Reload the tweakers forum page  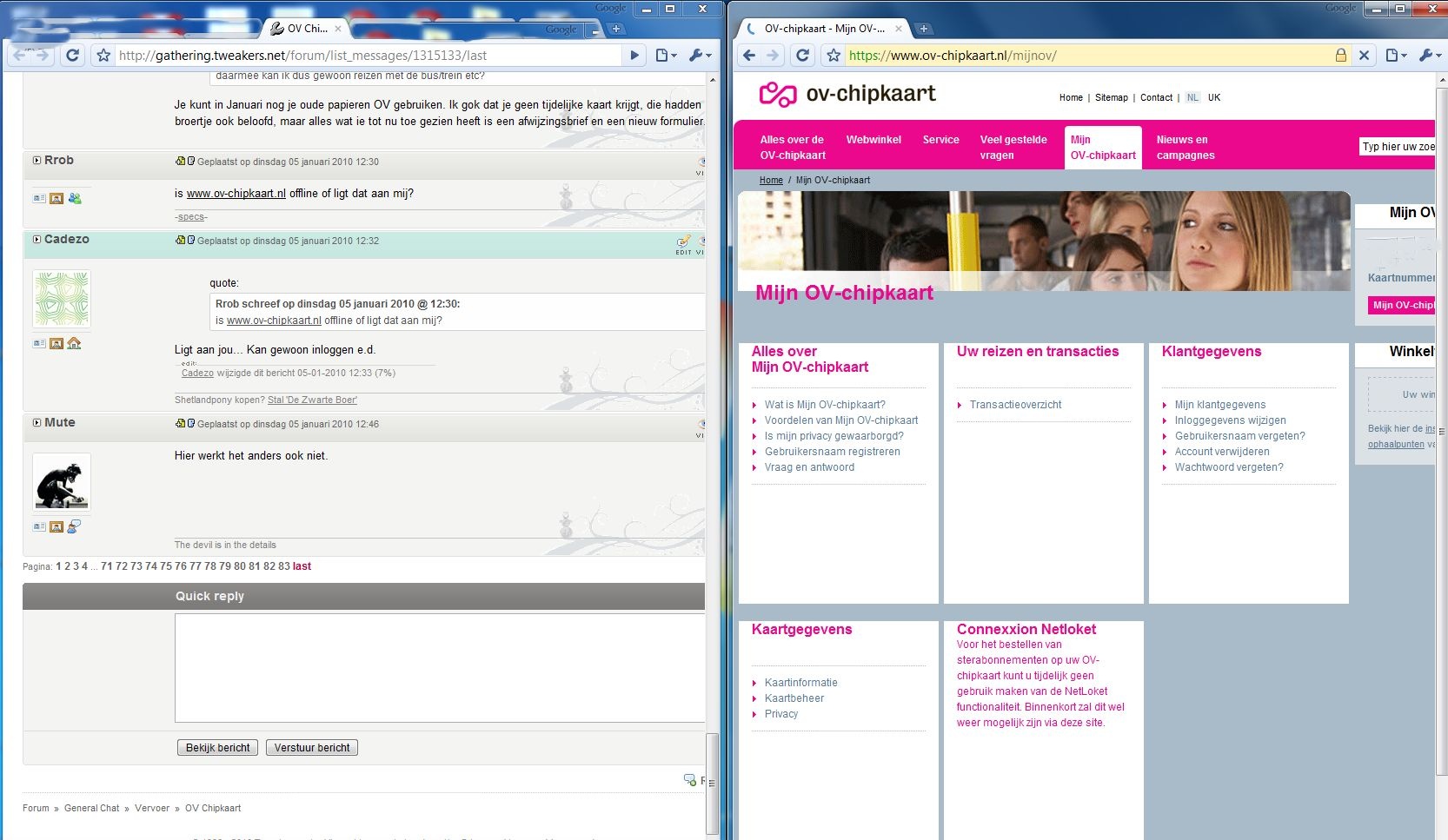pos(73,56)
